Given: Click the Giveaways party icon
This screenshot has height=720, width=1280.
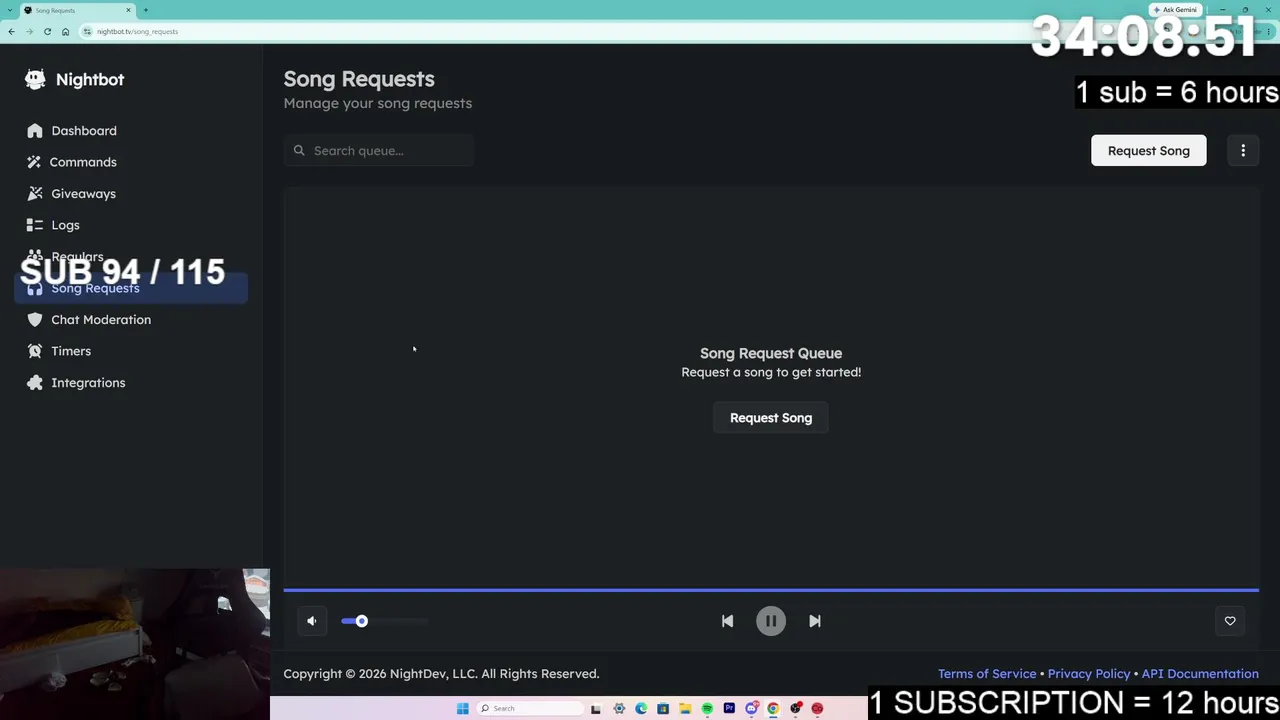Looking at the screenshot, I should [x=35, y=194].
